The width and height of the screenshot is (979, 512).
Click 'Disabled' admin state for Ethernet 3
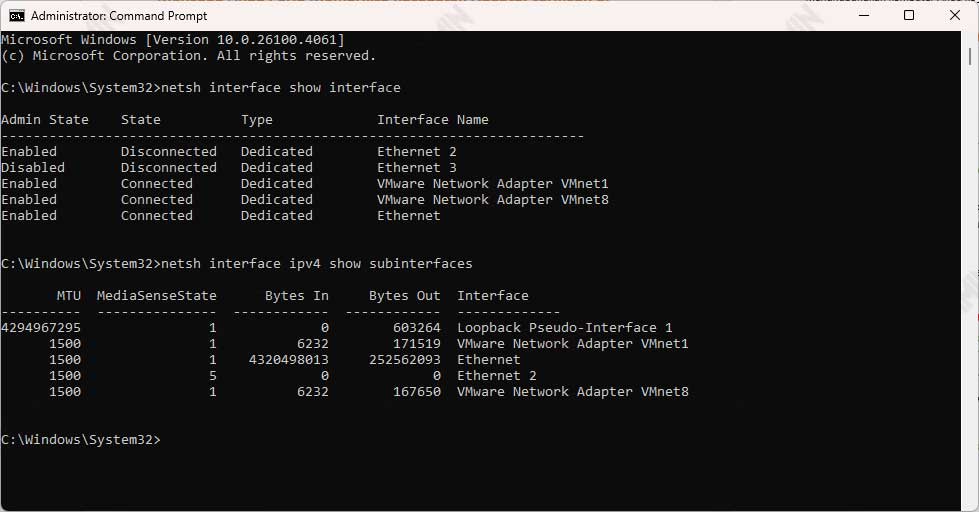(33, 167)
